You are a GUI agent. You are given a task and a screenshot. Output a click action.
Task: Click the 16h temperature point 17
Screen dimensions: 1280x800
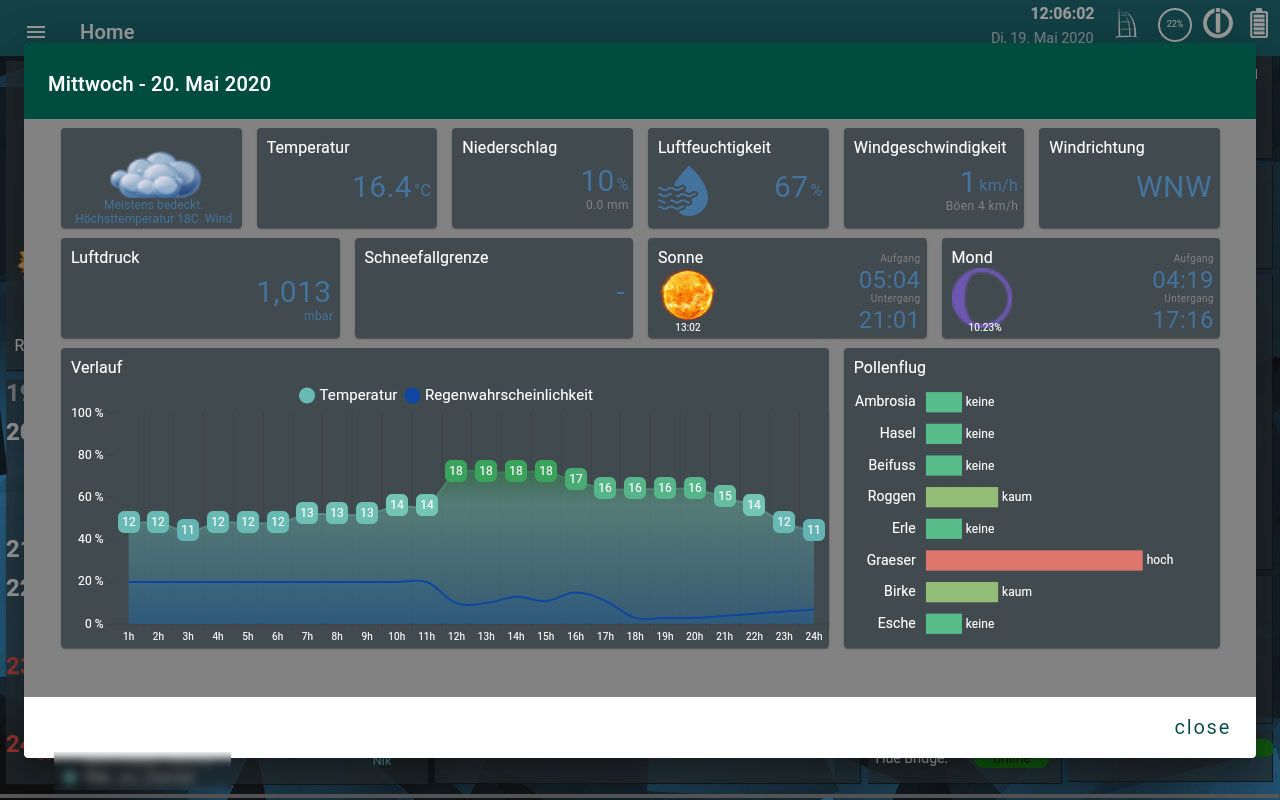pos(575,479)
